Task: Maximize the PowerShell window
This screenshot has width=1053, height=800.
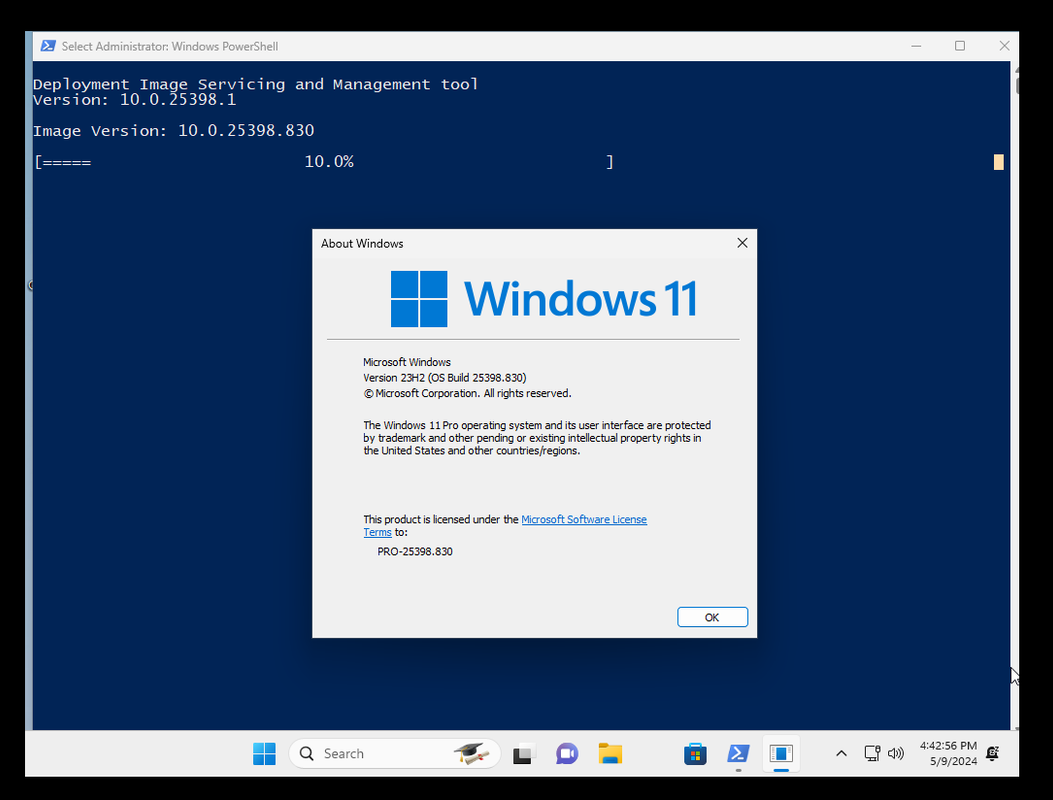Action: (960, 46)
